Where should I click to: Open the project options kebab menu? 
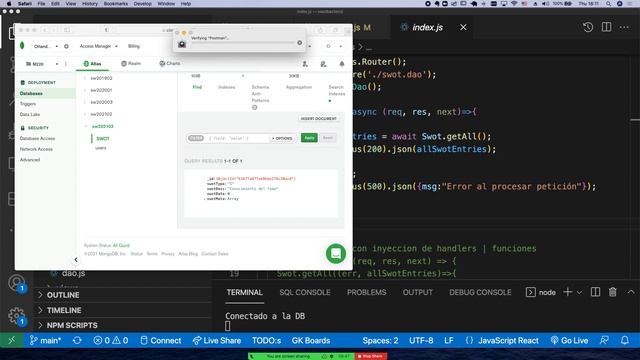66,64
